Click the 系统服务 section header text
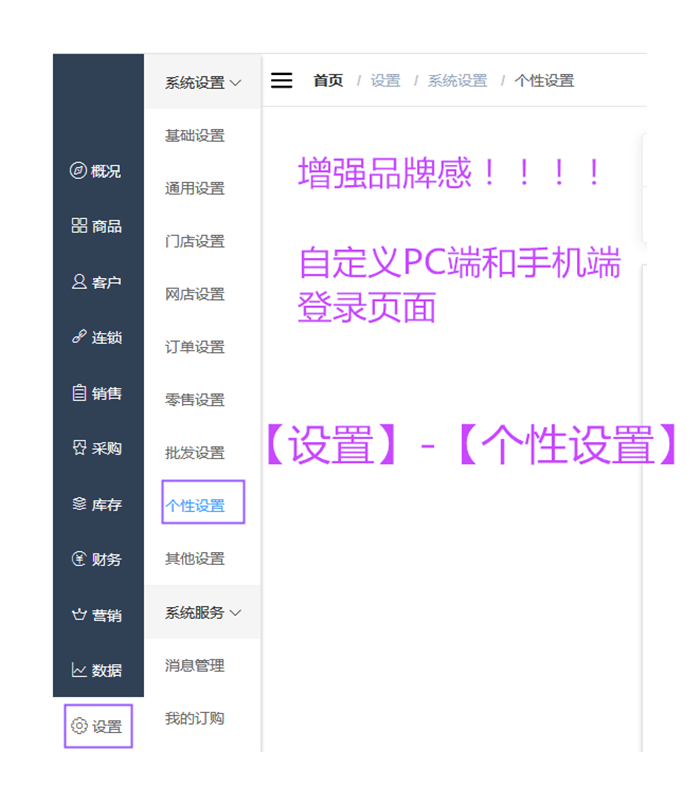 (x=195, y=612)
